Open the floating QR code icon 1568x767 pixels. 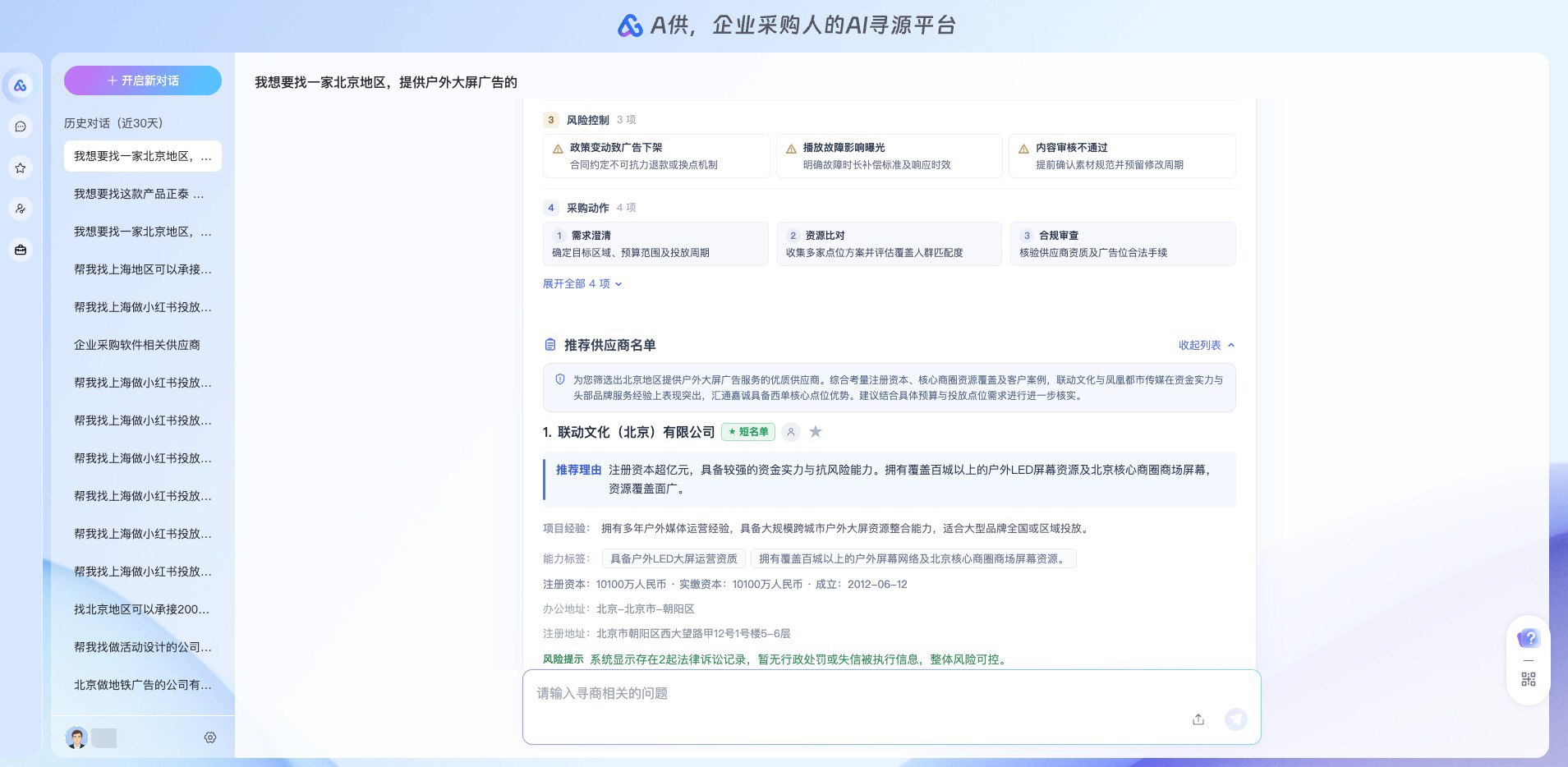(1529, 679)
